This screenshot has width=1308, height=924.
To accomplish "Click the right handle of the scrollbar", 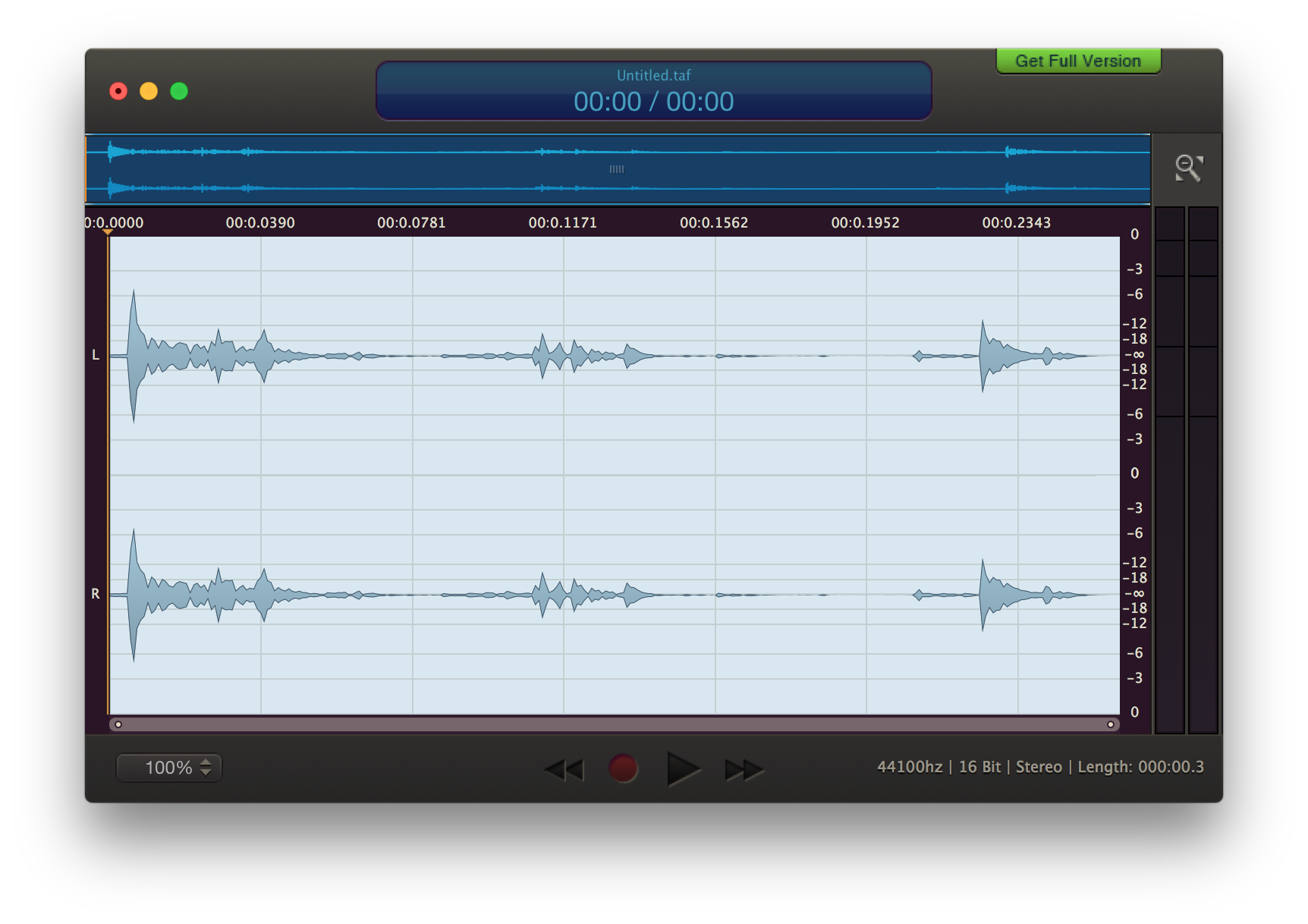I will tap(1111, 724).
